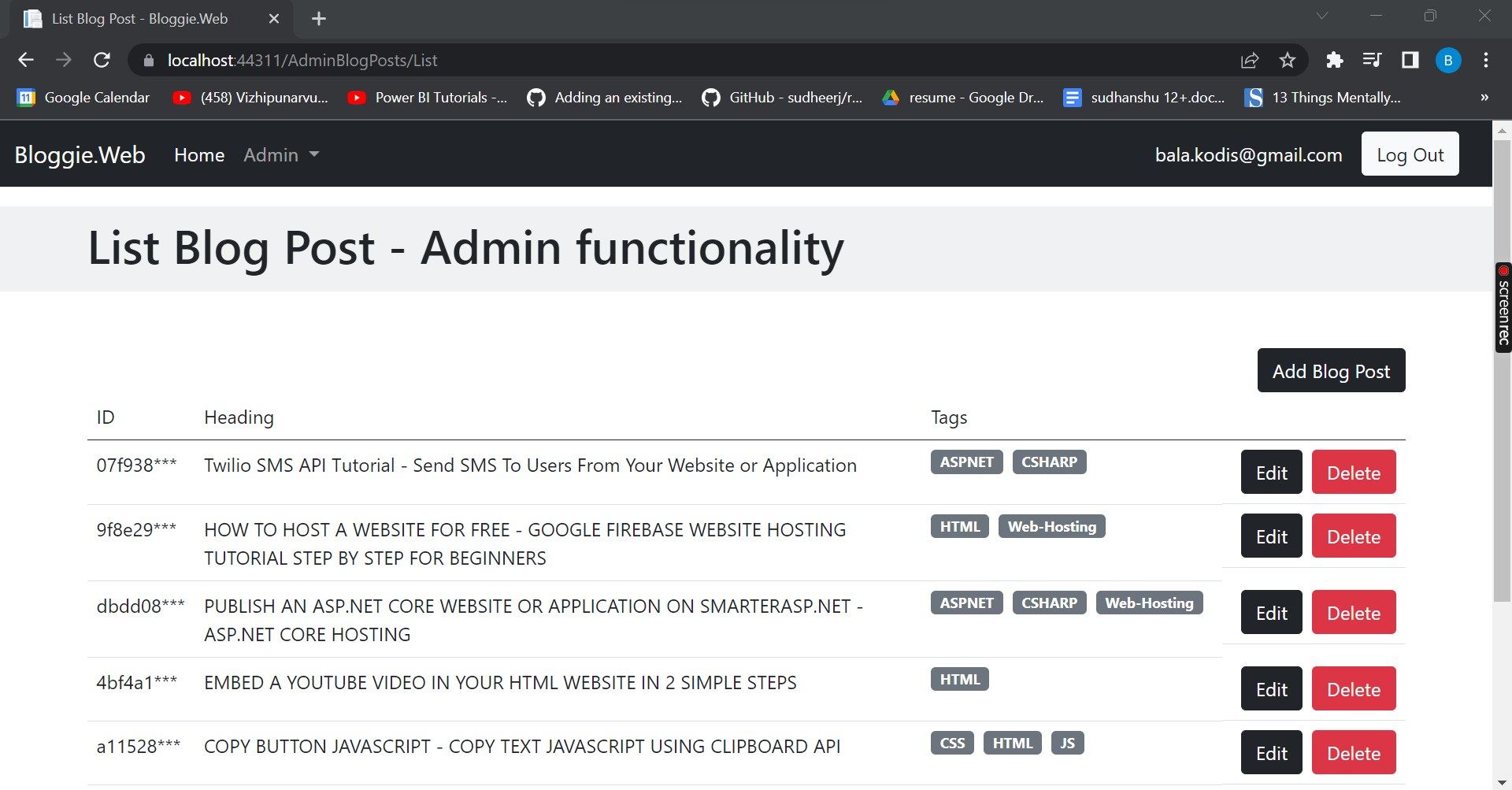The height and width of the screenshot is (790, 1512).
Task: Select the Home menu item
Action: point(198,154)
